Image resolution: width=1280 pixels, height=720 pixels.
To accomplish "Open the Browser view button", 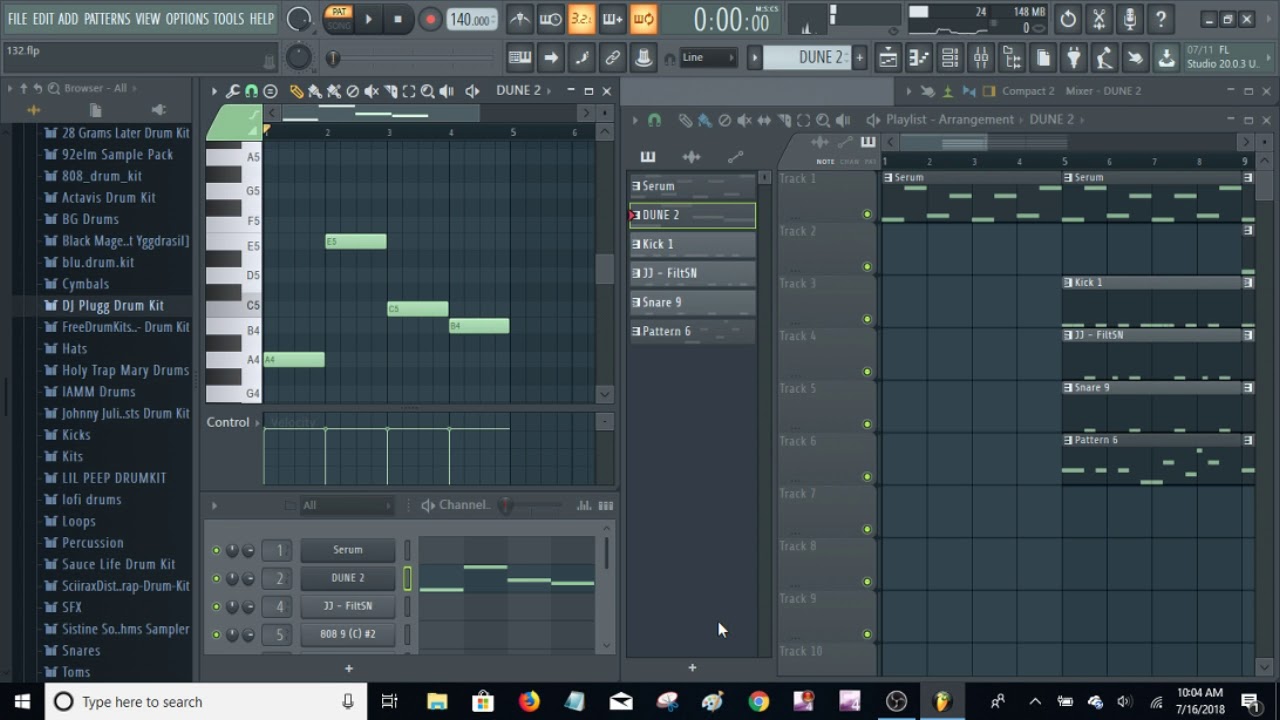I will point(1012,58).
